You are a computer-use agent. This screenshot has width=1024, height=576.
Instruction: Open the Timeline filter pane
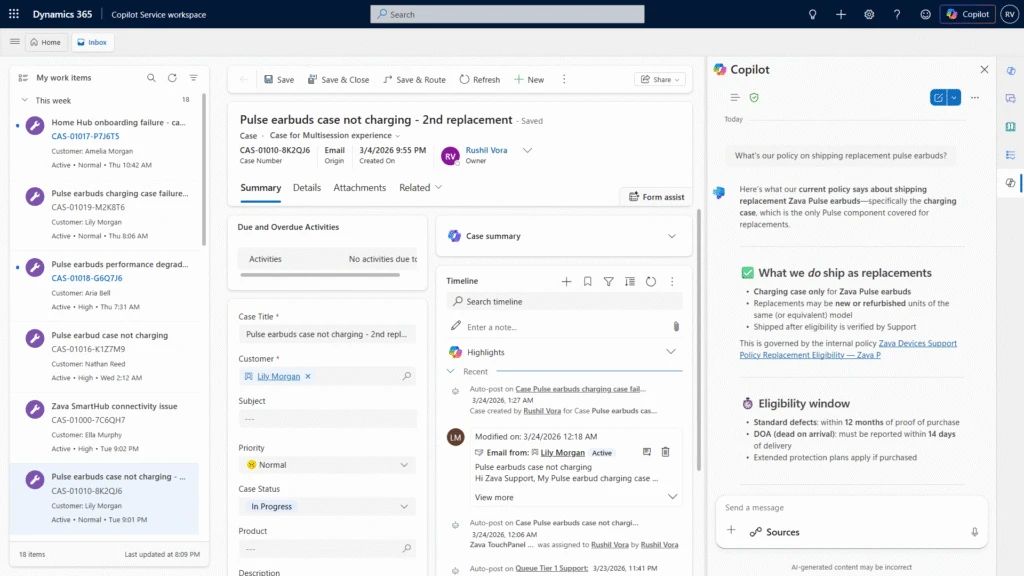(x=608, y=281)
